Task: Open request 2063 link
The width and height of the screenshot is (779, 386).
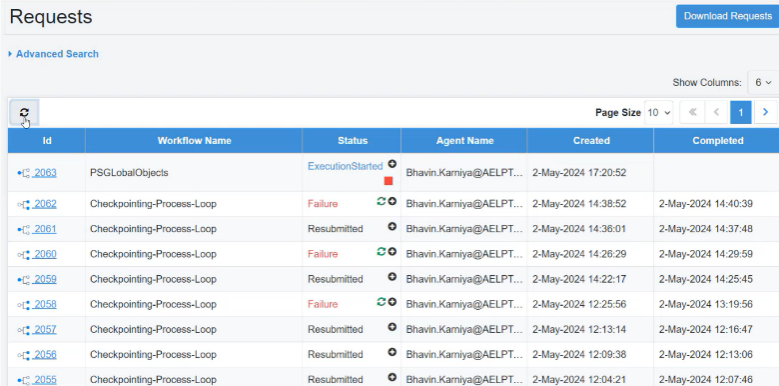Action: [x=45, y=173]
